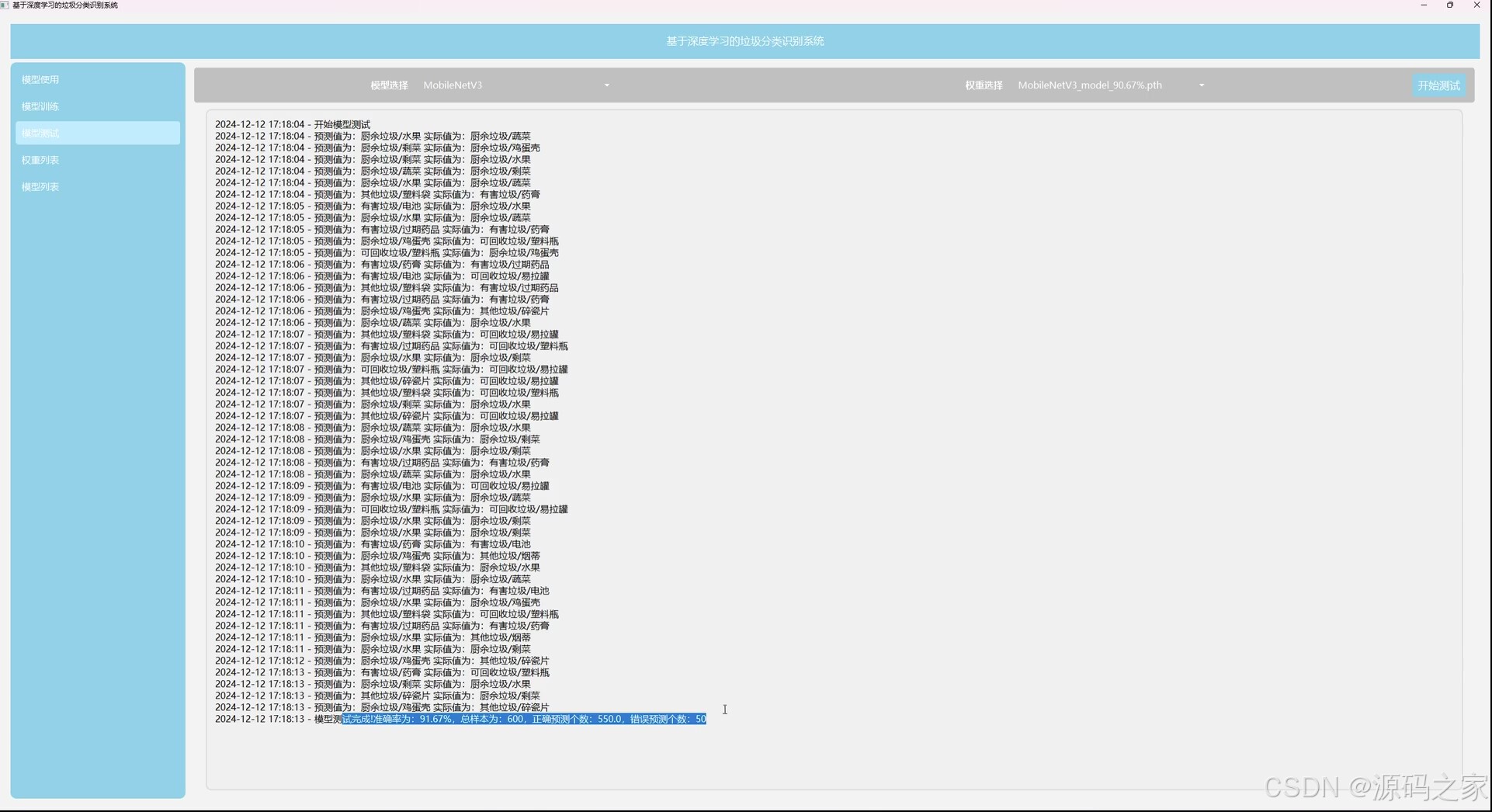Click the 17:18:09 row predicting 有害垃圾/电池
This screenshot has width=1492, height=812.
coord(382,486)
